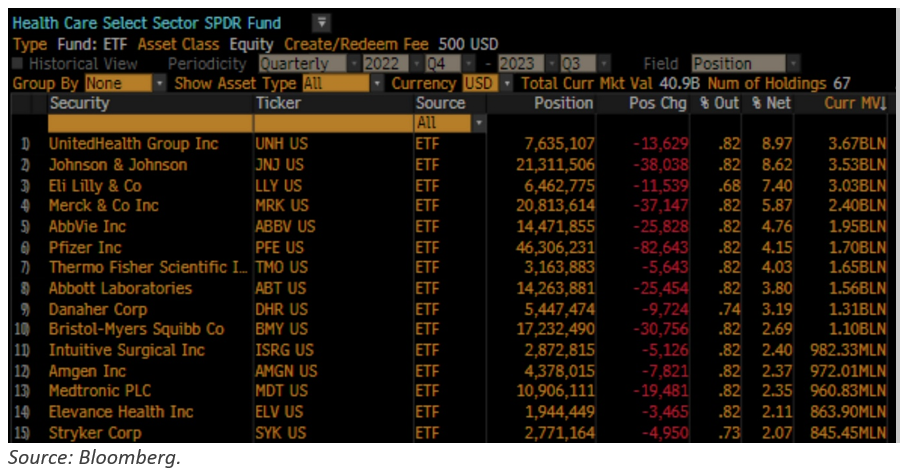Open the Q4 start quarter dropdown
Viewport: 900px width, 472px height.
tap(449, 63)
